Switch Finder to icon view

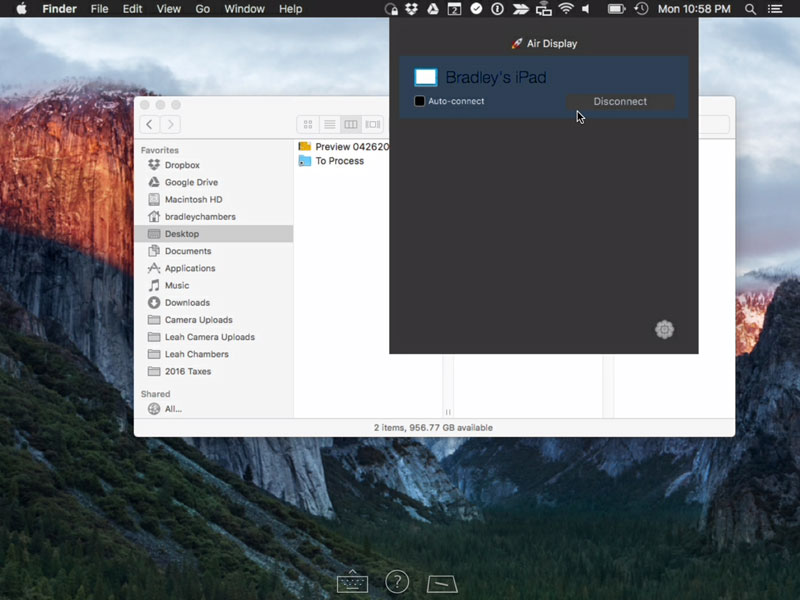click(x=308, y=124)
